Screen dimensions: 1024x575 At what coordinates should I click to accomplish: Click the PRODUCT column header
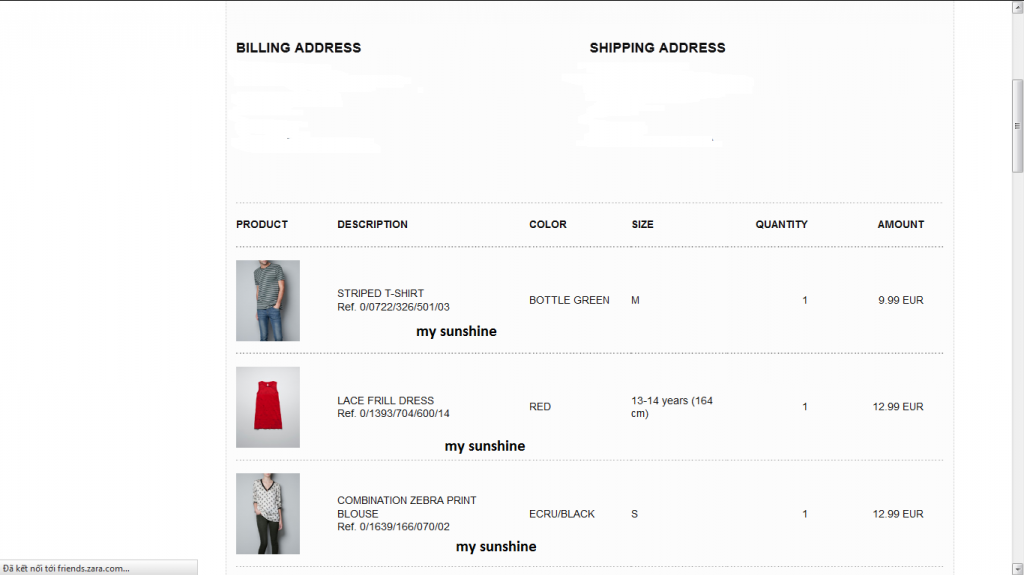[x=262, y=225]
